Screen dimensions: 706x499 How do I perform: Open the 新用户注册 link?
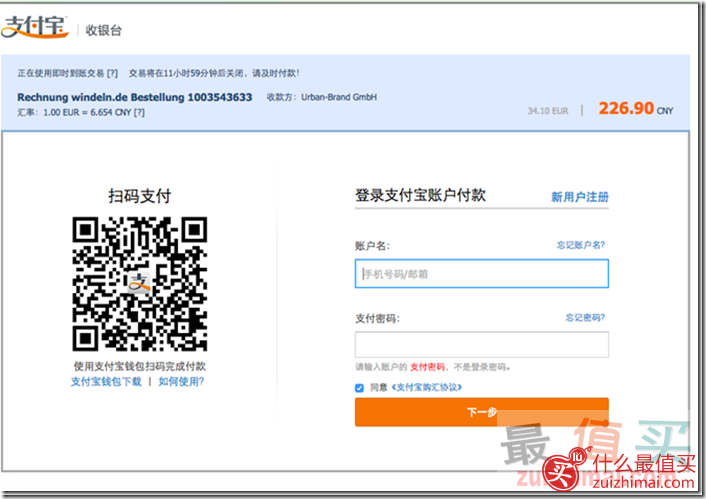tap(579, 197)
